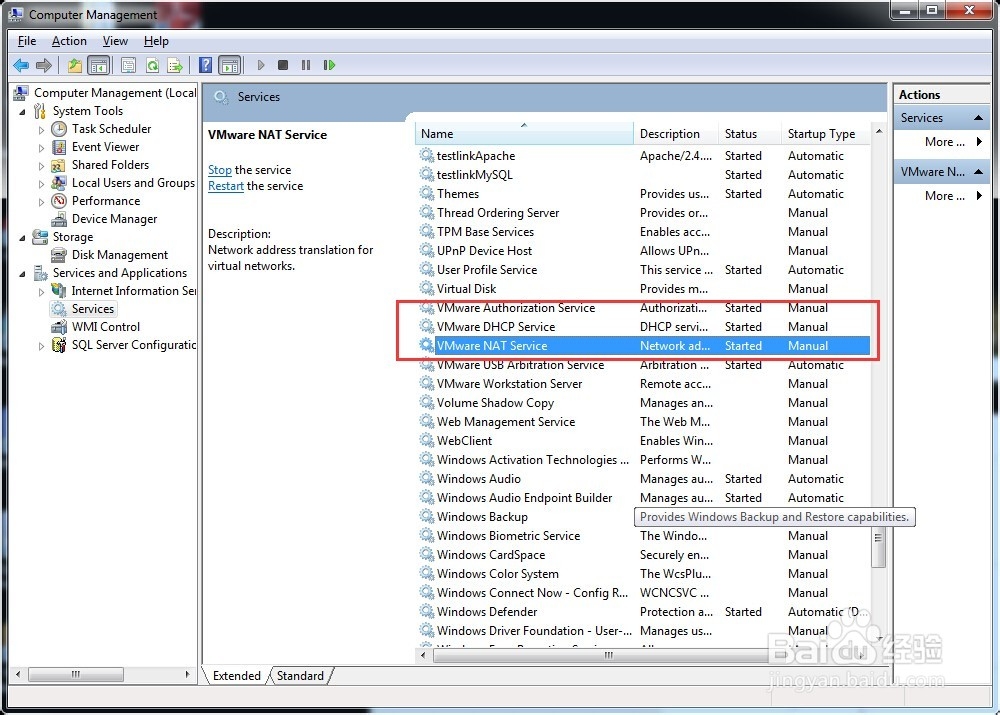This screenshot has height=715, width=1000.
Task: Select the testlinkApache service
Action: 643,156
